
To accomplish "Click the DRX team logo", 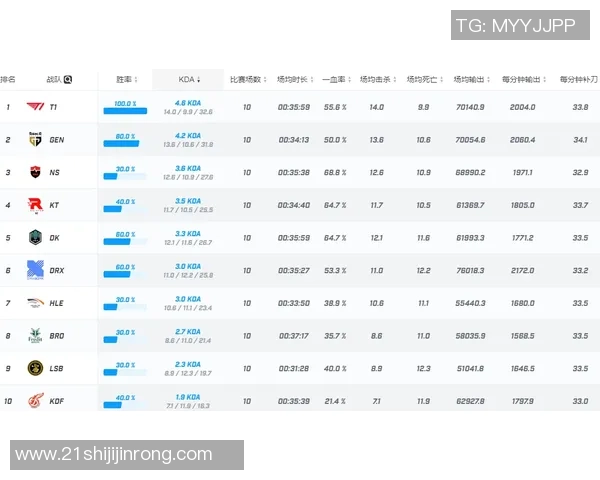I will (34, 271).
